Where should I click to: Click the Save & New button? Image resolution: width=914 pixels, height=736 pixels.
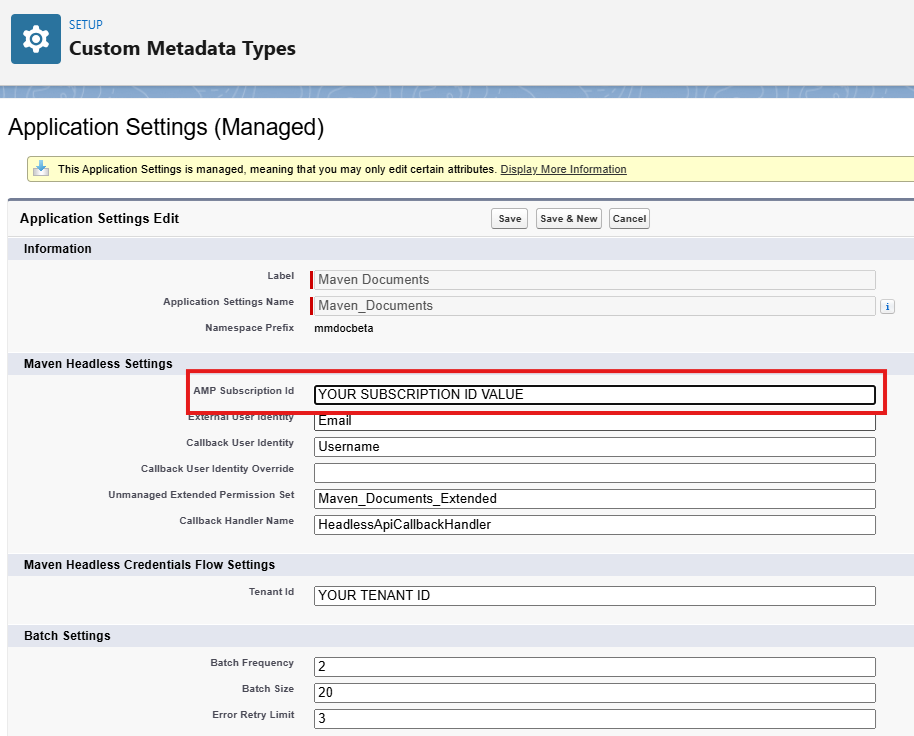pyautogui.click(x=568, y=219)
